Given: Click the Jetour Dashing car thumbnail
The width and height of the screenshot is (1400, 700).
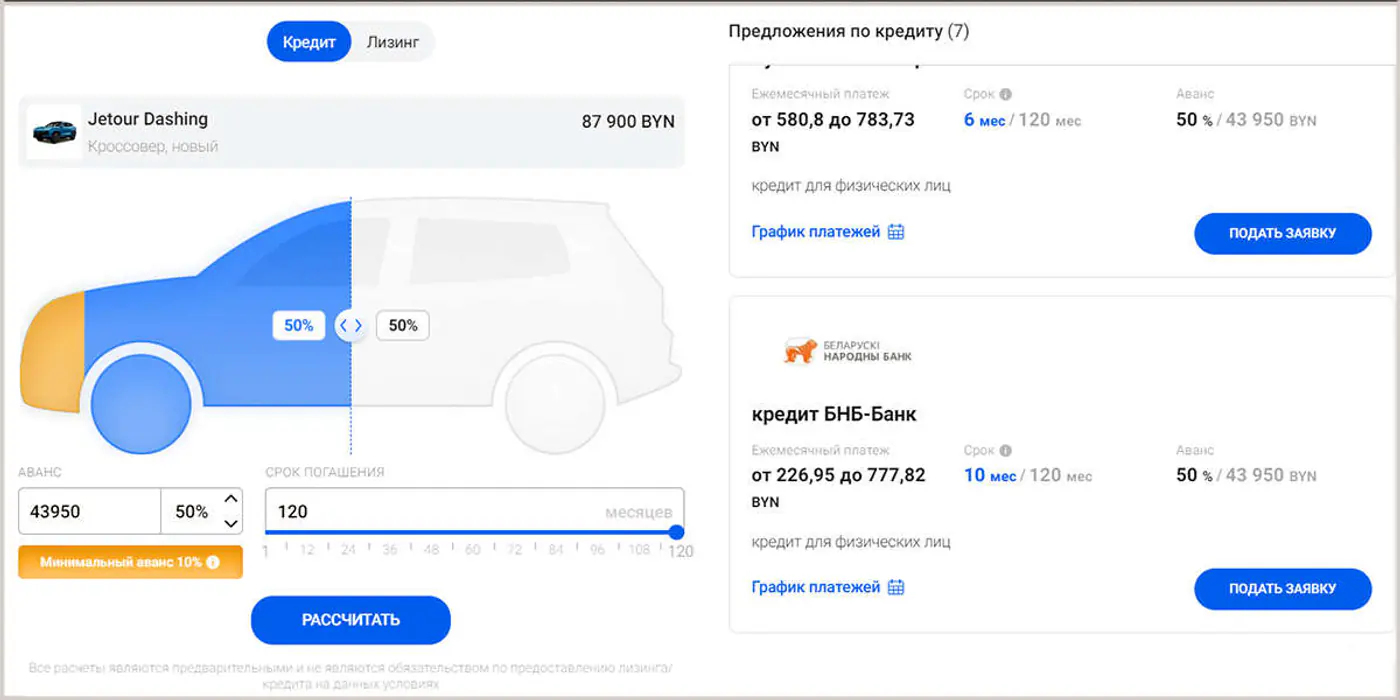Looking at the screenshot, I should pyautogui.click(x=54, y=132).
